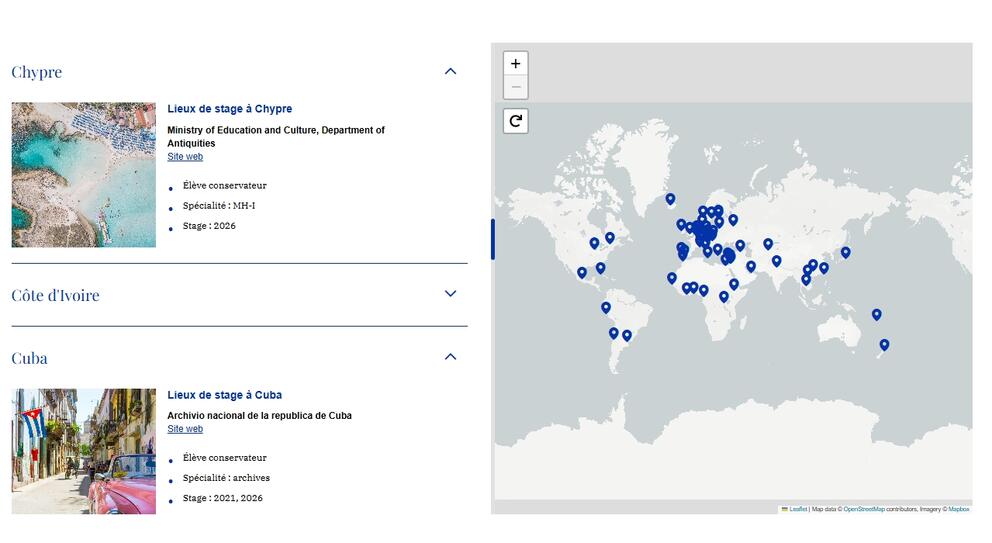Click the map pin over Iceland
Viewport: 992px width, 543px height.
[670, 199]
